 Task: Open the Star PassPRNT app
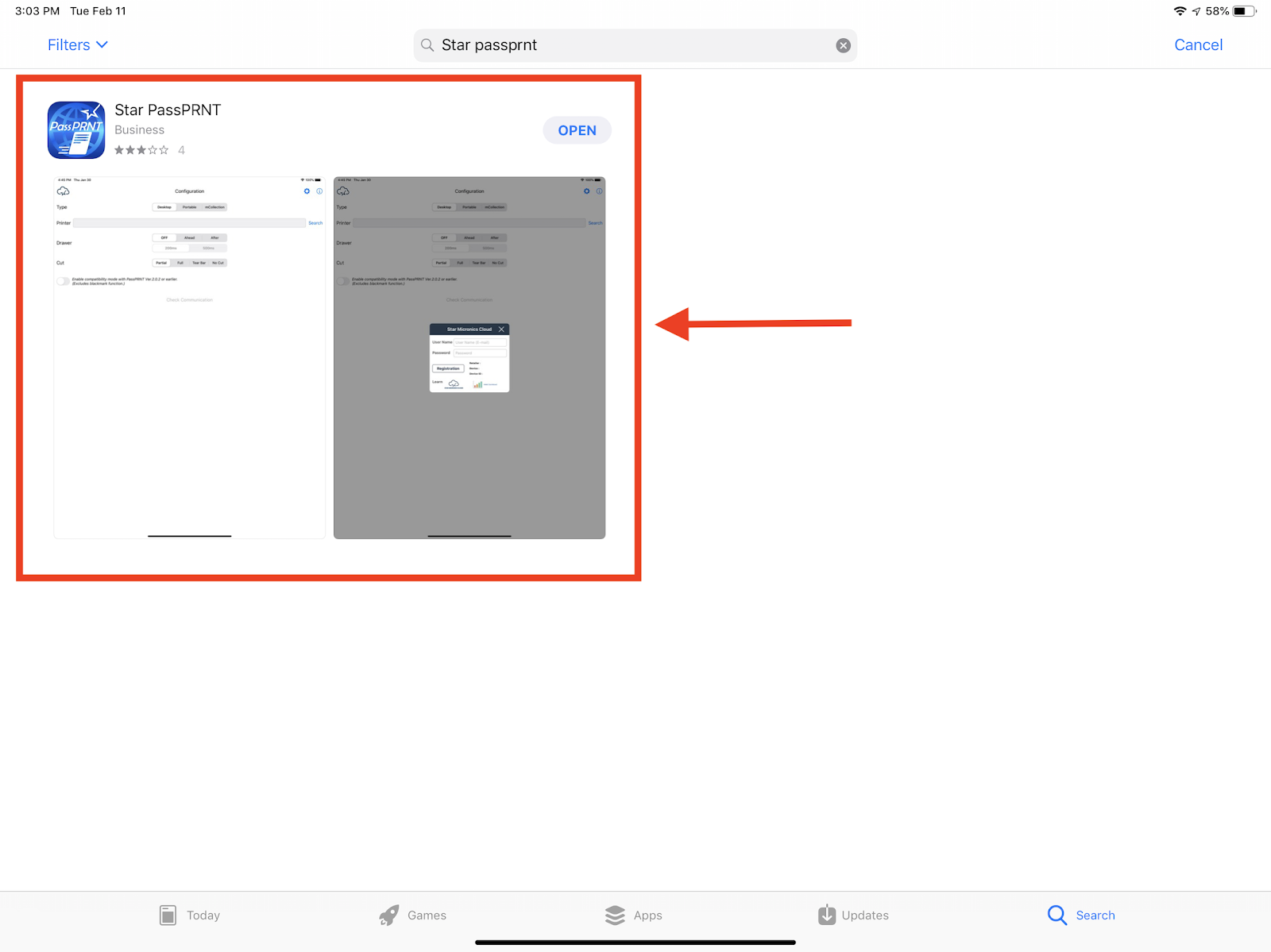(x=577, y=130)
